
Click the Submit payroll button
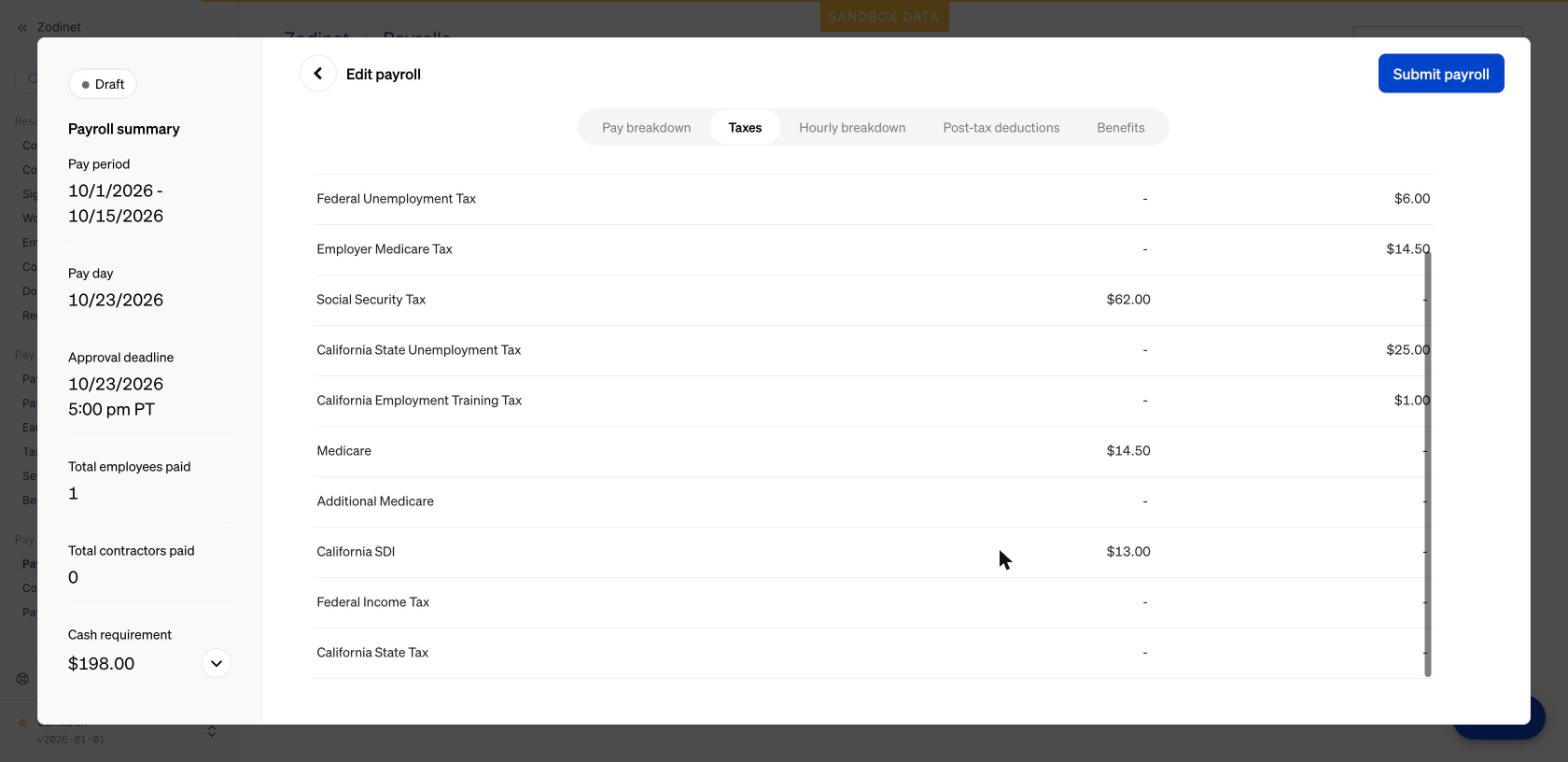(x=1441, y=74)
